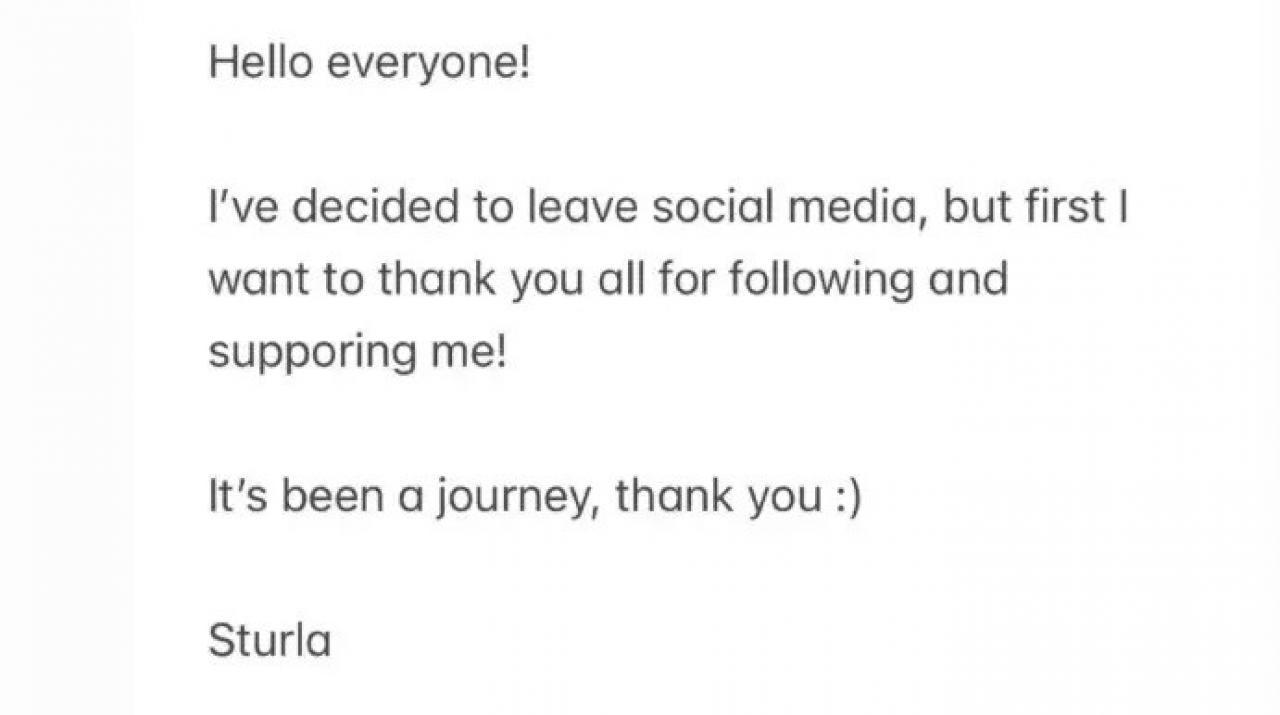The width and height of the screenshot is (1280, 715).
Task: Click the signature name "Sturla"
Action: click(269, 640)
